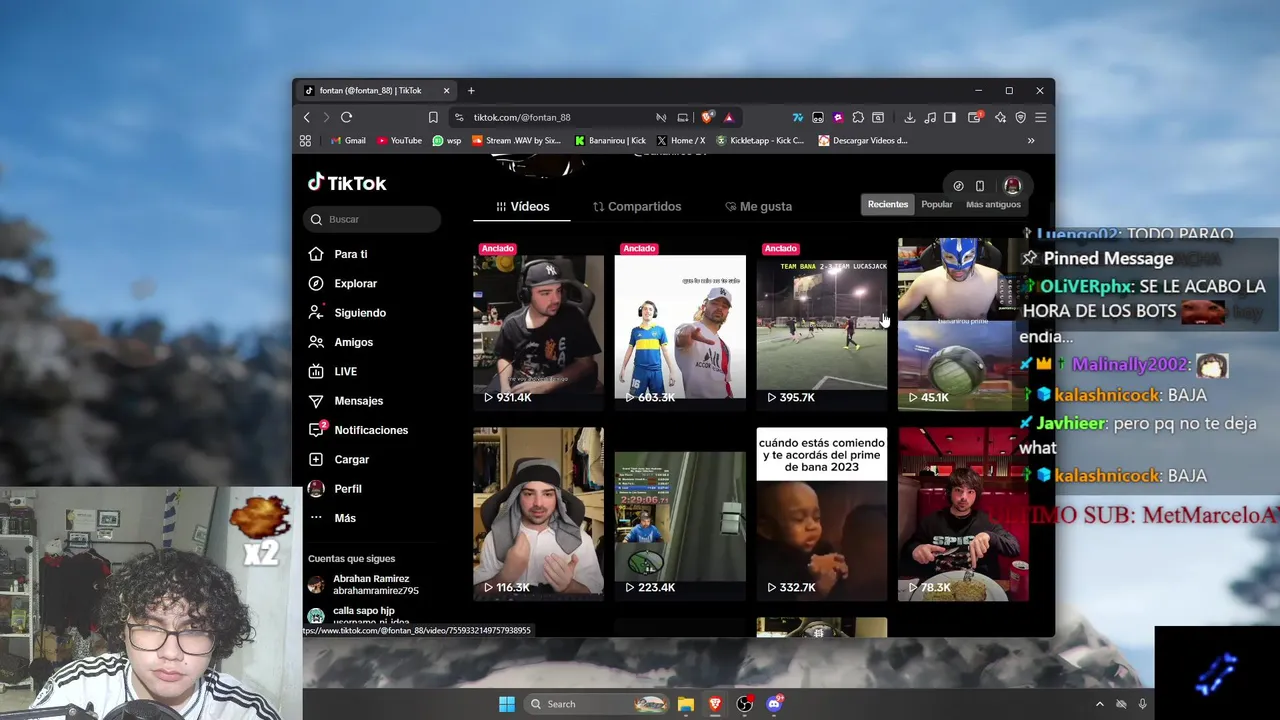The image size is (1280, 720).
Task: Expand the bookmarks overflow chevron
Action: 1031,141
